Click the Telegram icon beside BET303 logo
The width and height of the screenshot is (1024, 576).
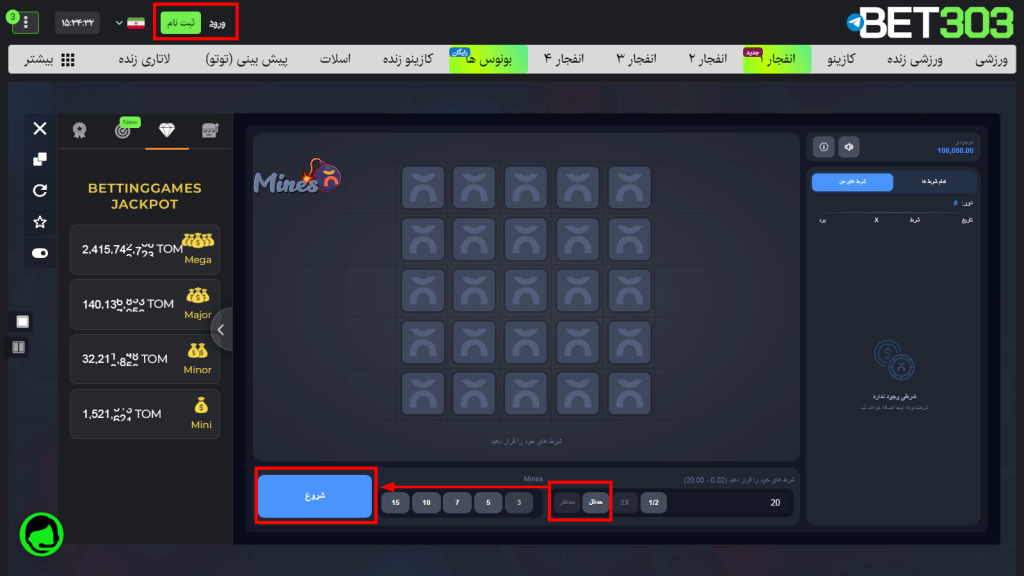[855, 21]
